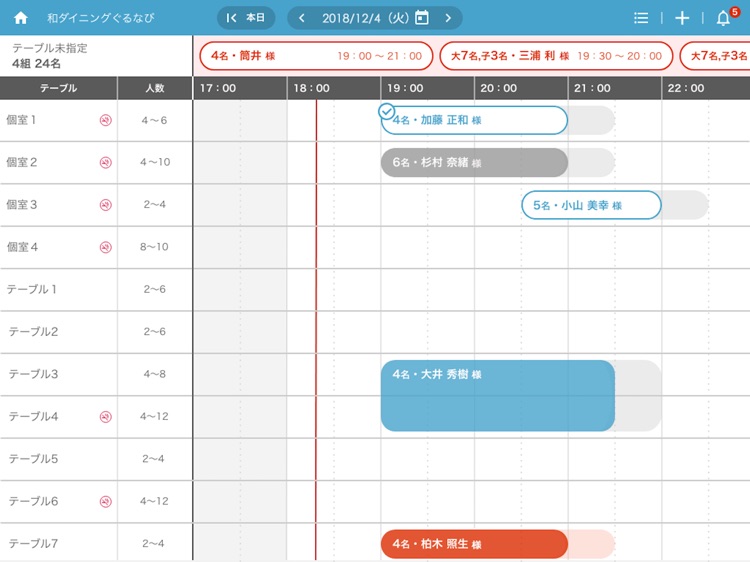Image resolution: width=750 pixels, height=562 pixels.
Task: Click the 4～10 capacity for 個室2
Action: [x=154, y=163]
